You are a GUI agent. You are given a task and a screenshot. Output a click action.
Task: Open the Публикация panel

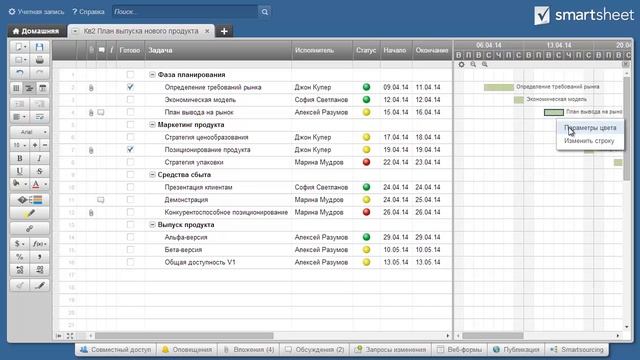point(516,350)
